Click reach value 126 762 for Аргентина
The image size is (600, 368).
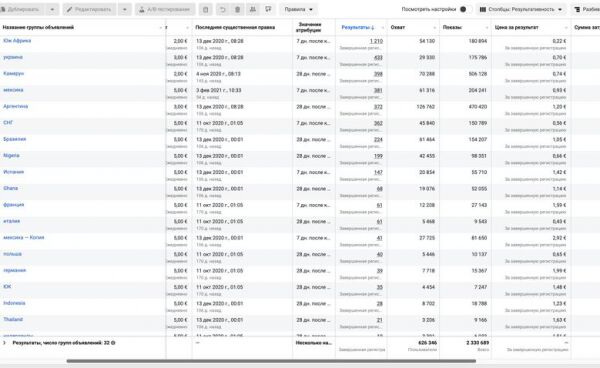pyautogui.click(x=426, y=107)
